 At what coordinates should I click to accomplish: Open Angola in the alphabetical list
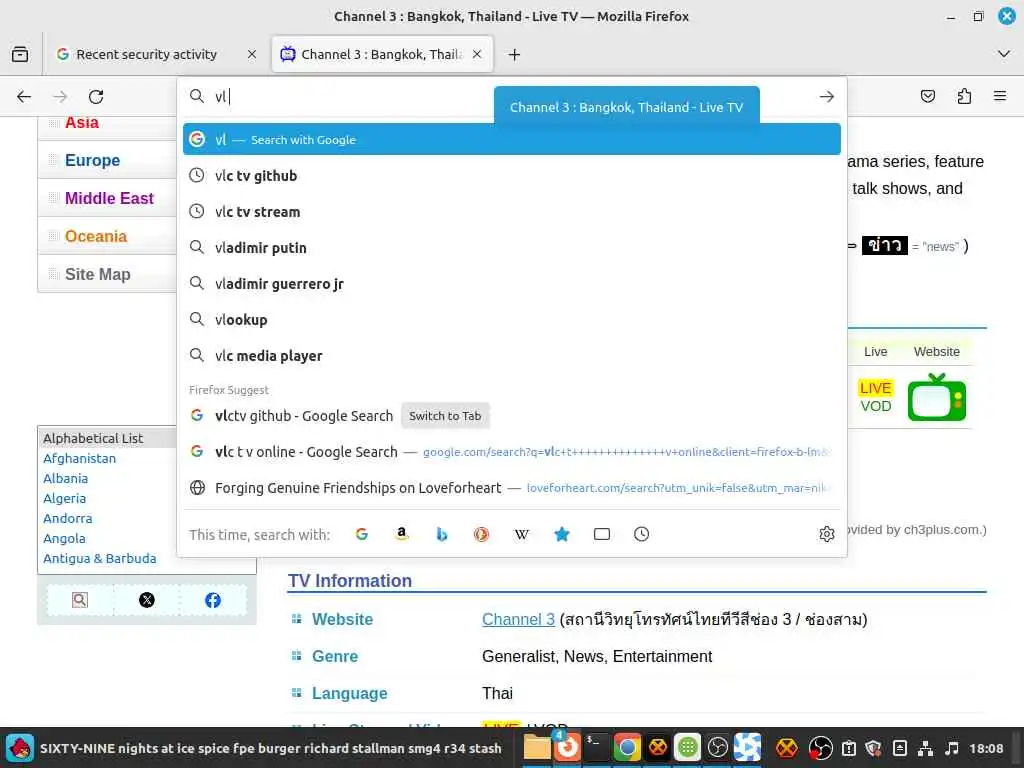point(64,539)
